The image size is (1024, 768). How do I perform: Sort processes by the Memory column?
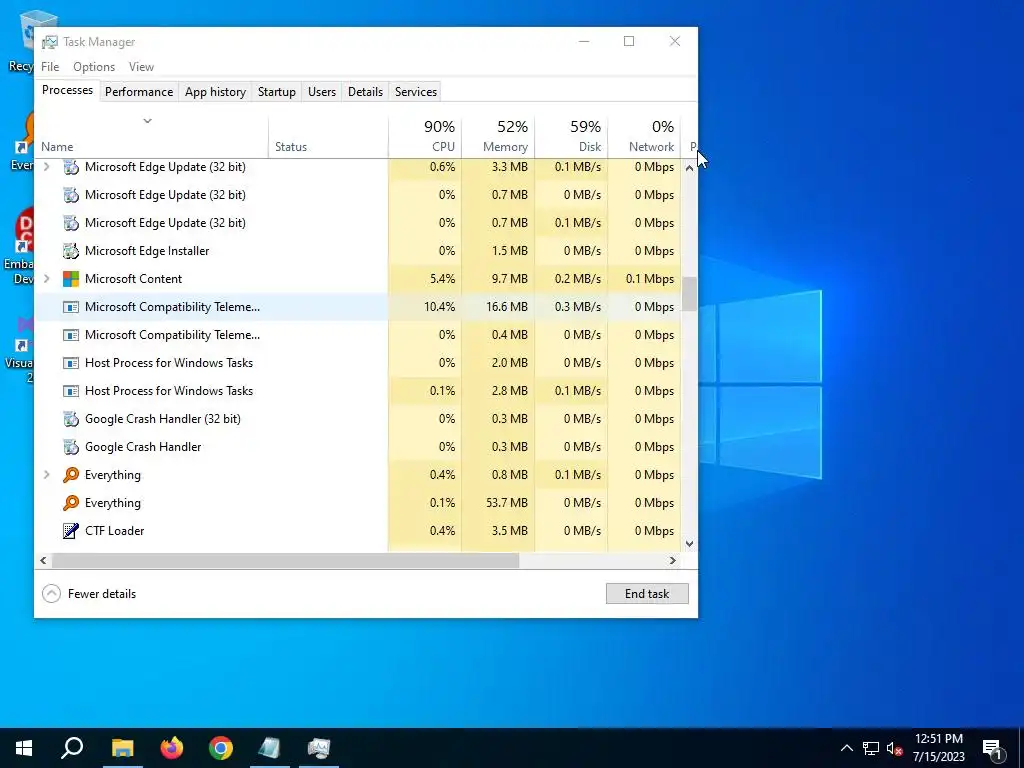(x=498, y=136)
